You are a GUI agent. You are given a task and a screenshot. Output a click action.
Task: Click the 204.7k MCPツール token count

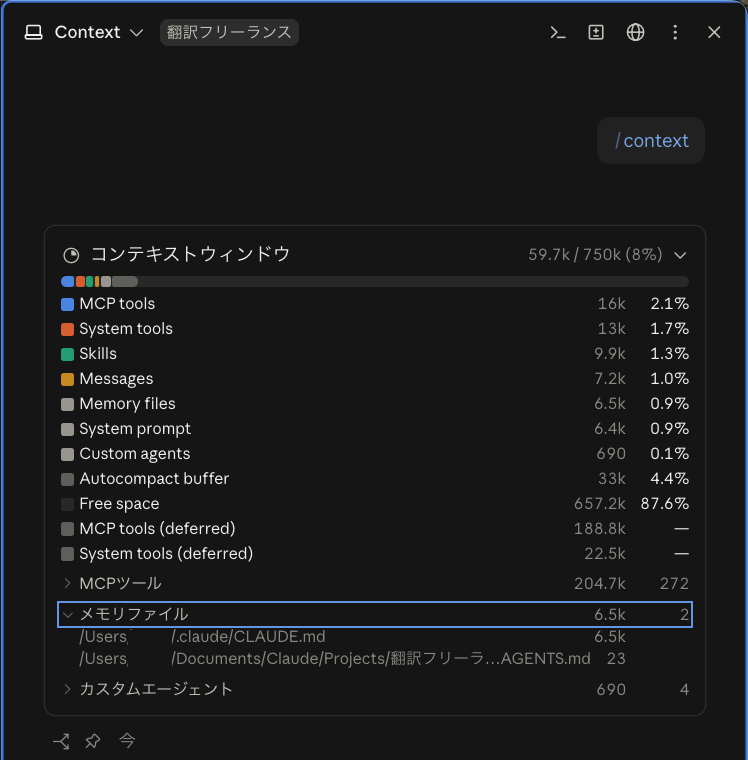(600, 584)
